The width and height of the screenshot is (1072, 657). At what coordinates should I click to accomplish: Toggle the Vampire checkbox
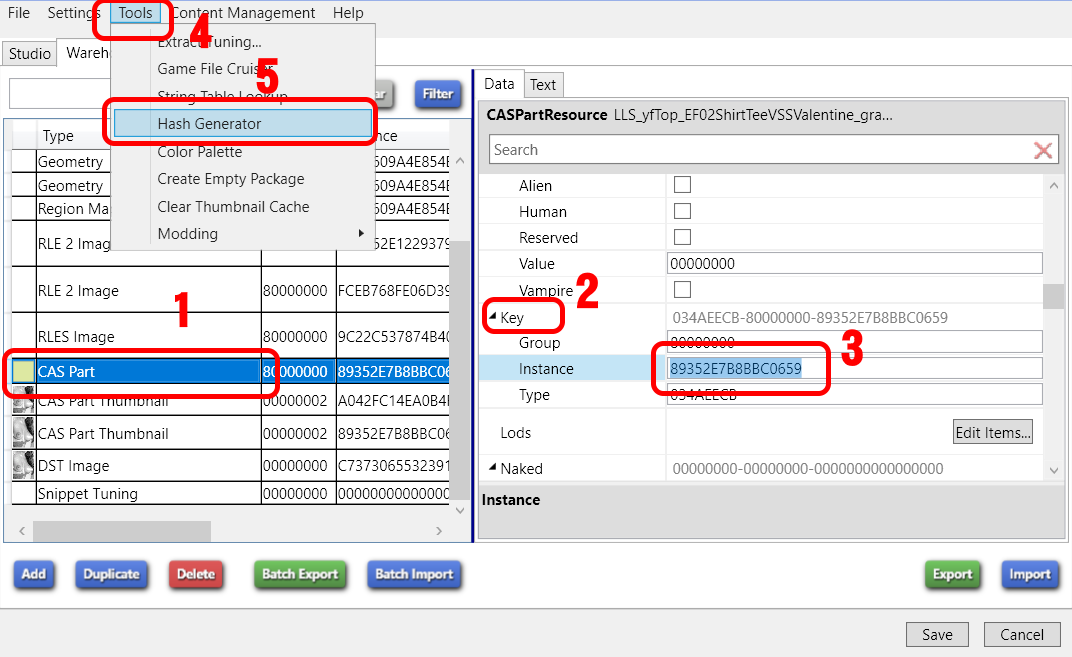(682, 289)
